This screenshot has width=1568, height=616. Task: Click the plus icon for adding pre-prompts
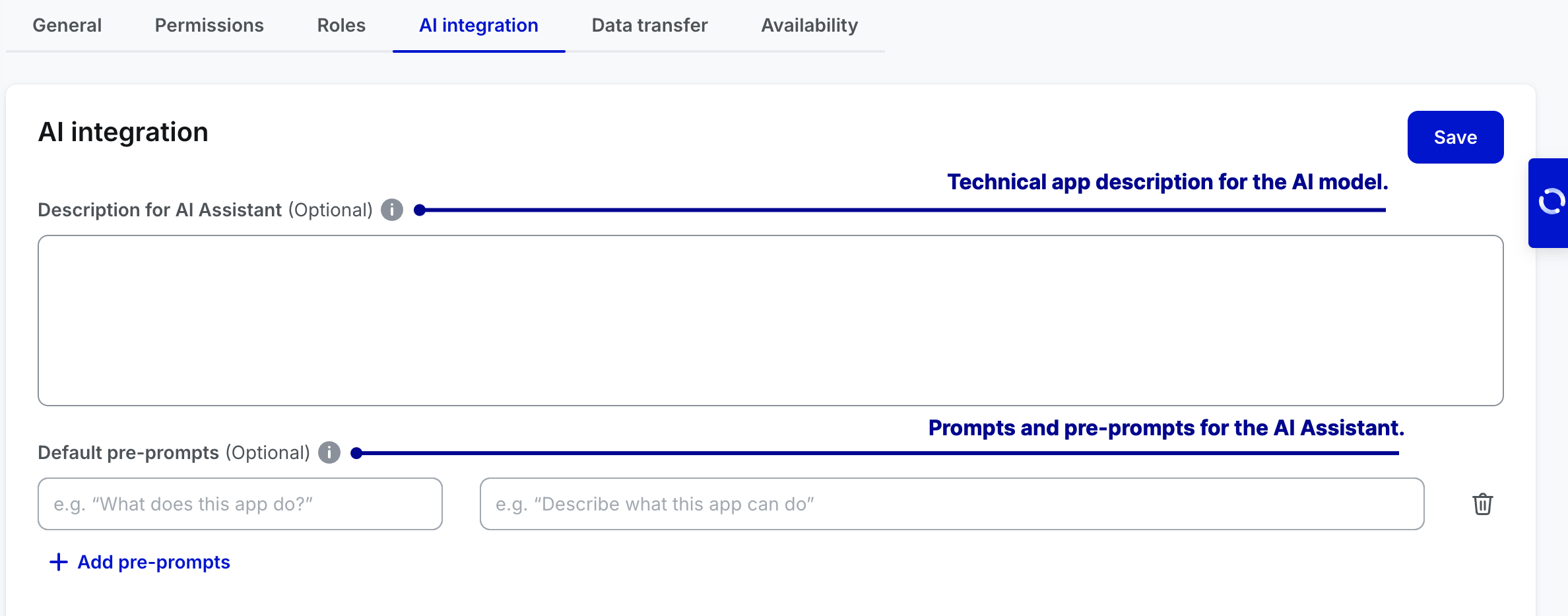[59, 562]
